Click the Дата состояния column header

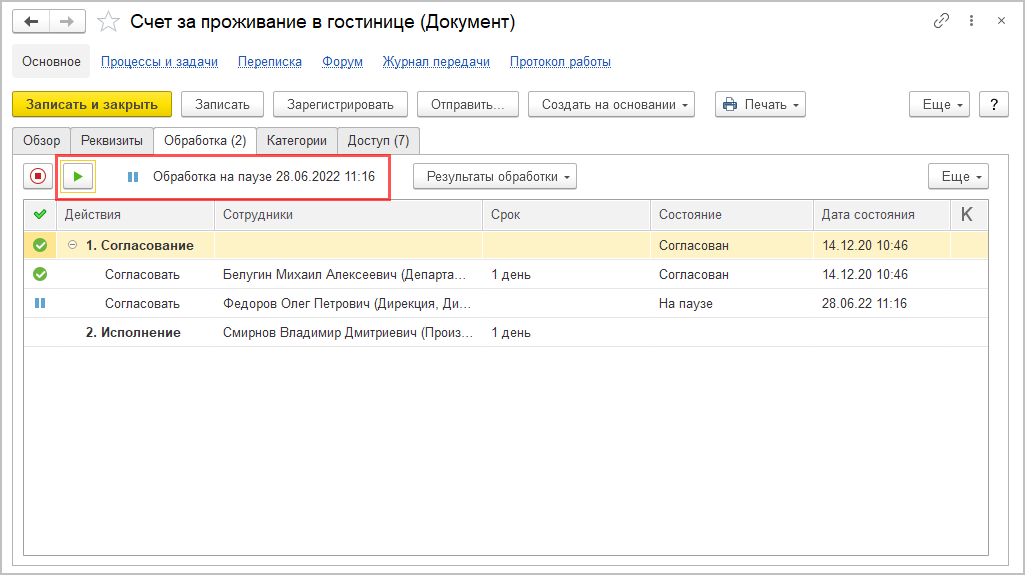click(x=867, y=214)
